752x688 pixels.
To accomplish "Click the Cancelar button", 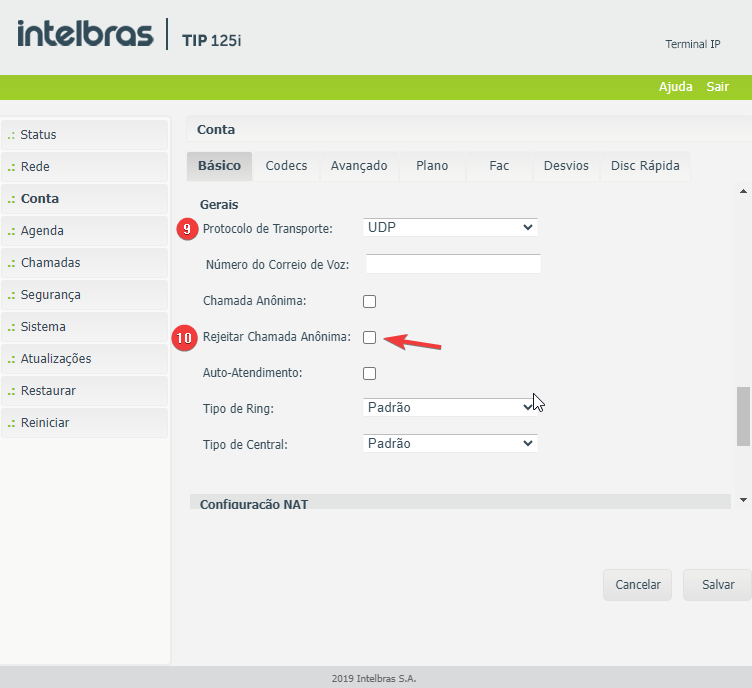I will tap(637, 585).
